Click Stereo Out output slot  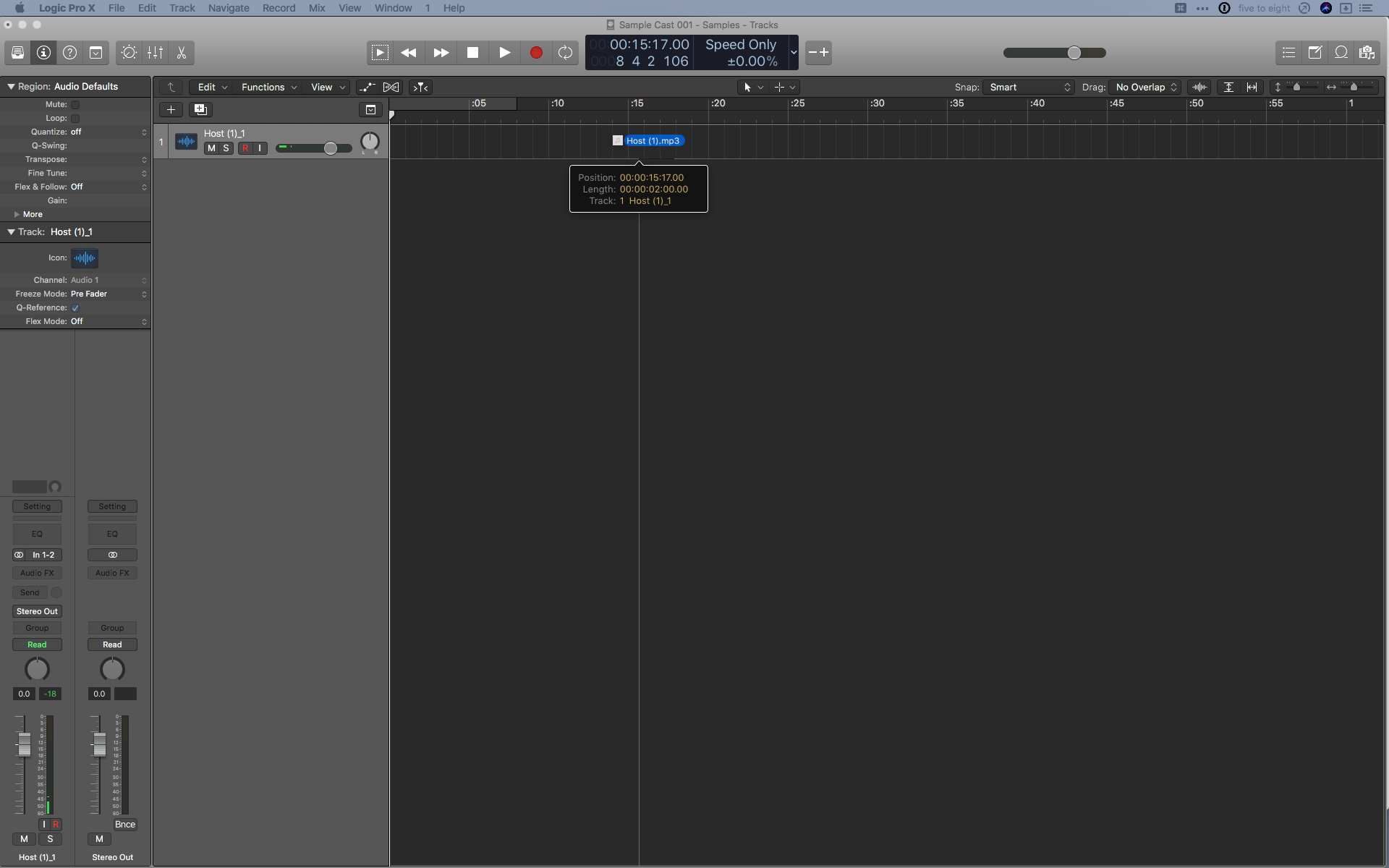click(x=37, y=612)
